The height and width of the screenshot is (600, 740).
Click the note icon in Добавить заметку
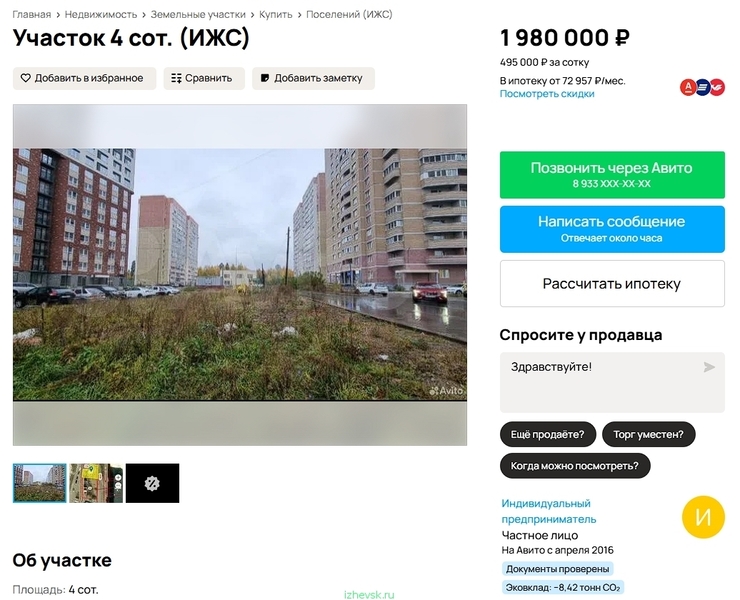(x=265, y=78)
